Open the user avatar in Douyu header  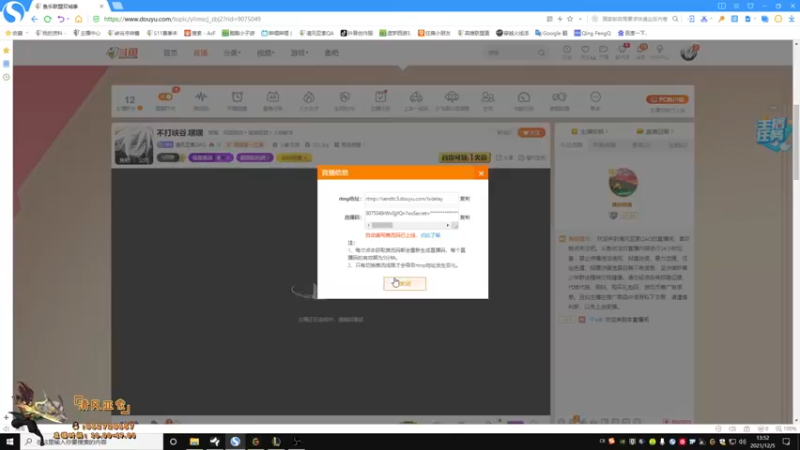point(689,52)
